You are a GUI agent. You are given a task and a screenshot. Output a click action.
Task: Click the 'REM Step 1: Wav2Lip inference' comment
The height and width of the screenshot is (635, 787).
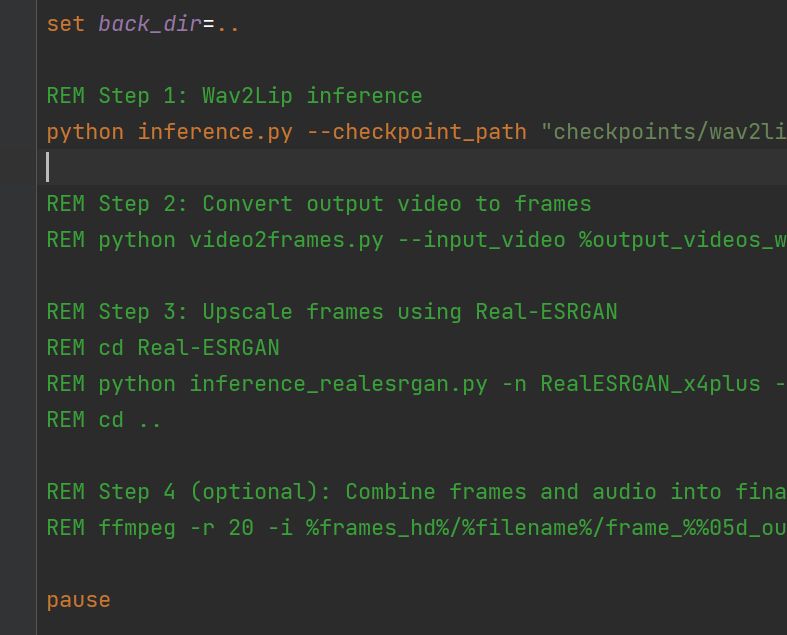234,96
